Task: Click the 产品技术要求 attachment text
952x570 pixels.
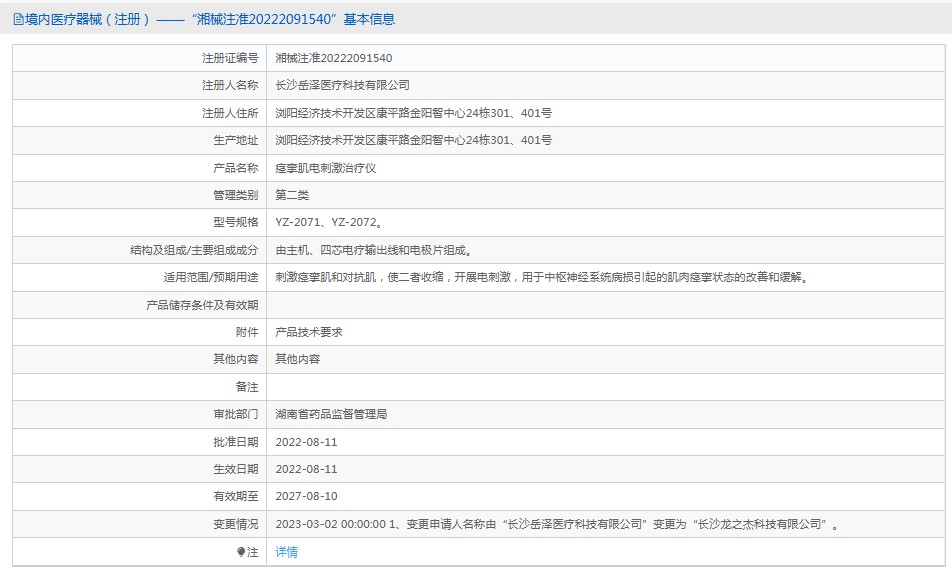Action: tap(309, 332)
